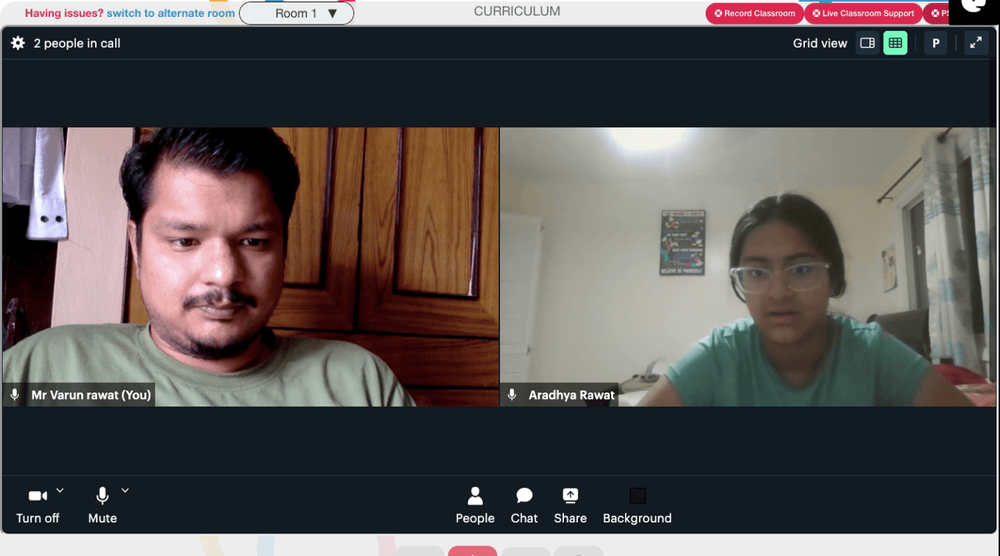Enter fullscreen with the expand arrows icon
1000x556 pixels.
[976, 43]
